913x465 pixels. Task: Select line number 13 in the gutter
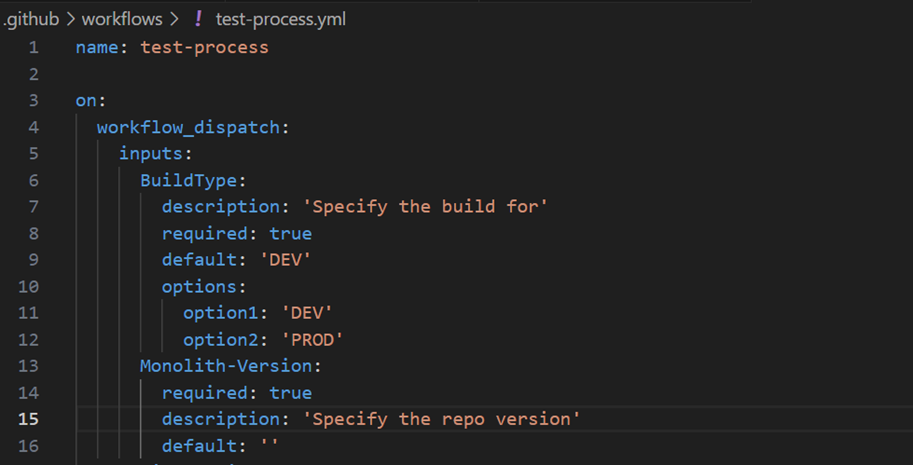click(x=29, y=366)
